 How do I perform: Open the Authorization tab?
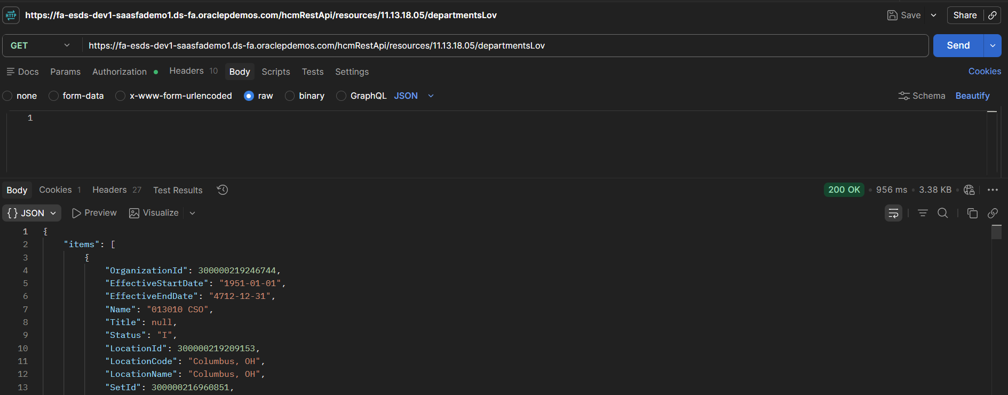coord(125,71)
